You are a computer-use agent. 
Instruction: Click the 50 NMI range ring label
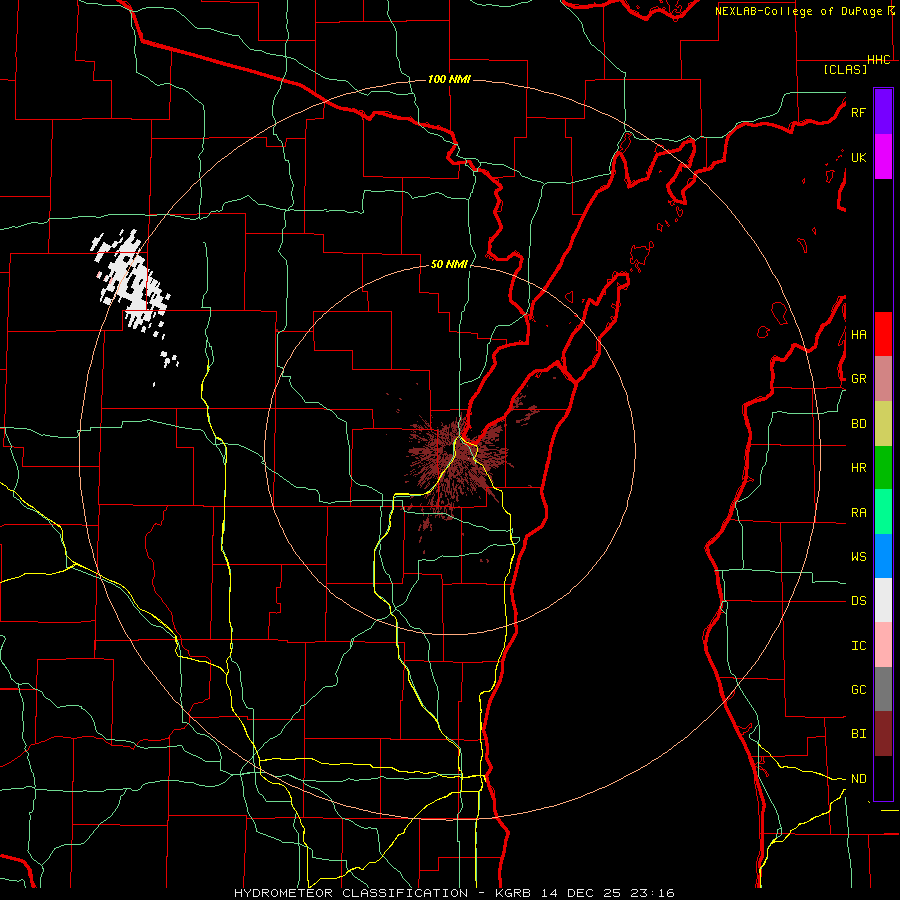pyautogui.click(x=449, y=264)
